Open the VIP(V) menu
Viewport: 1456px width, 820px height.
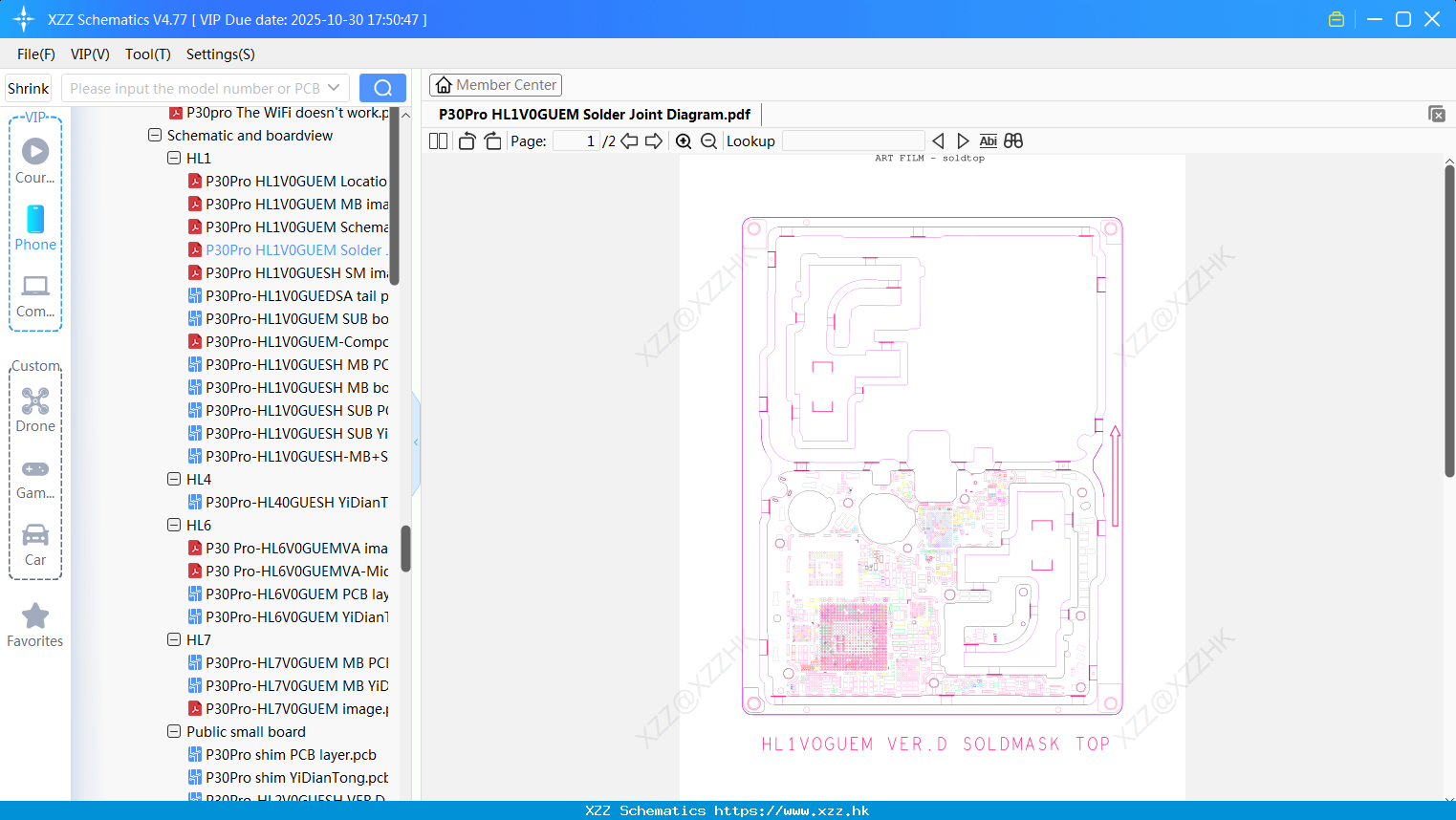pyautogui.click(x=90, y=54)
